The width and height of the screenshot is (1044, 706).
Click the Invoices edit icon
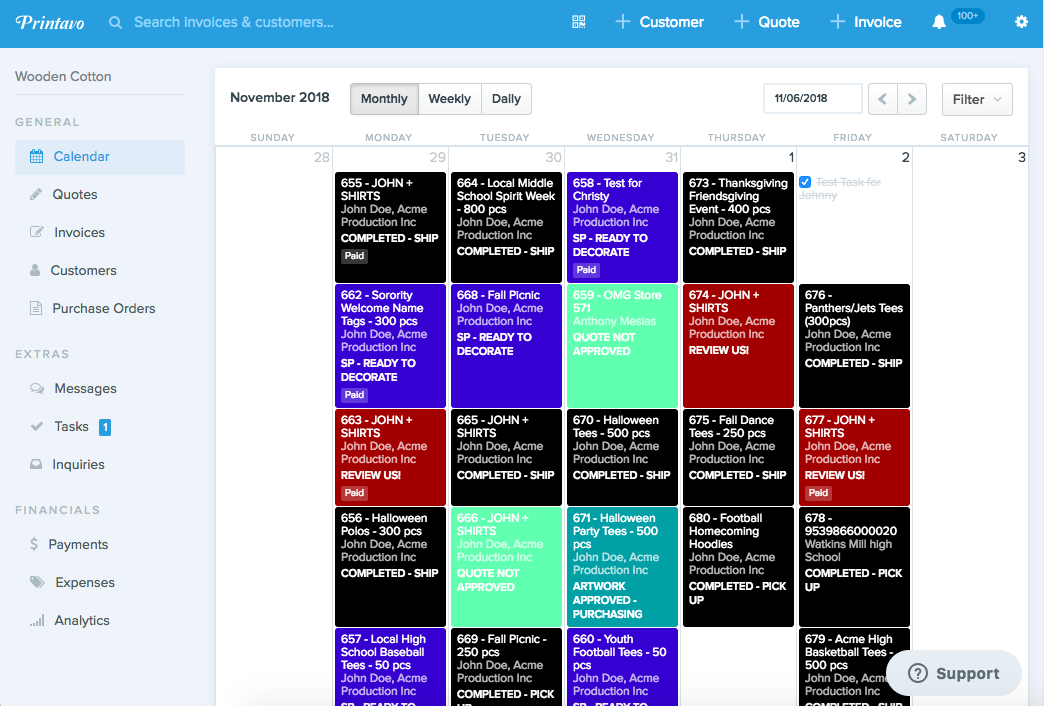click(x=37, y=232)
